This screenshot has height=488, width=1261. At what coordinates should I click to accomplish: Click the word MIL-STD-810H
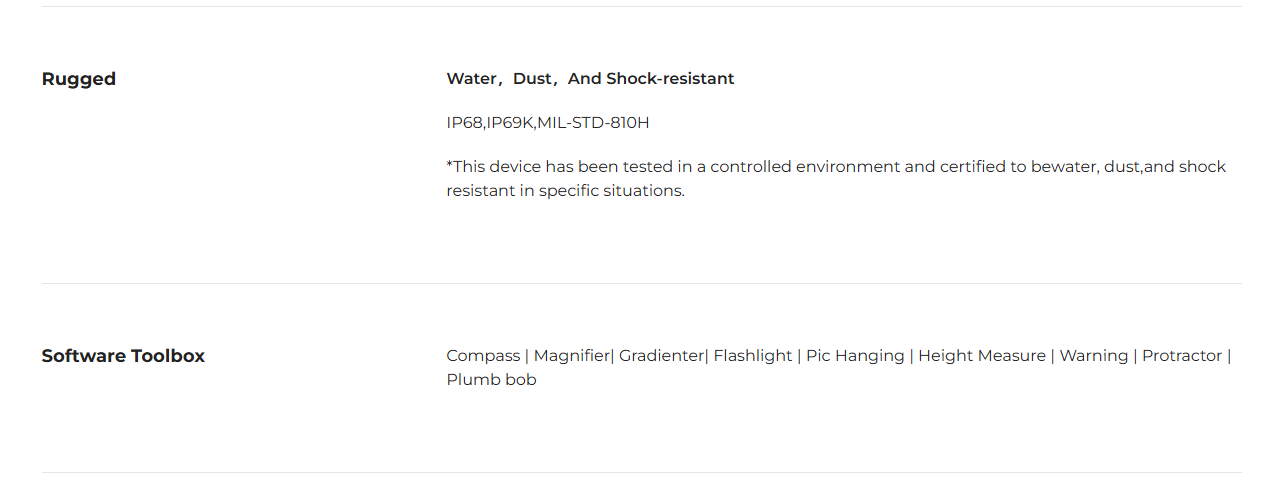click(x=593, y=123)
